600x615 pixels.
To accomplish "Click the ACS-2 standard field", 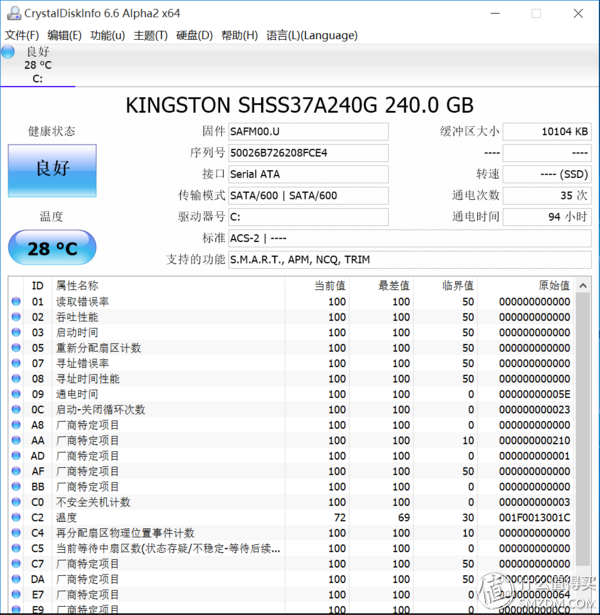I will tap(410, 238).
